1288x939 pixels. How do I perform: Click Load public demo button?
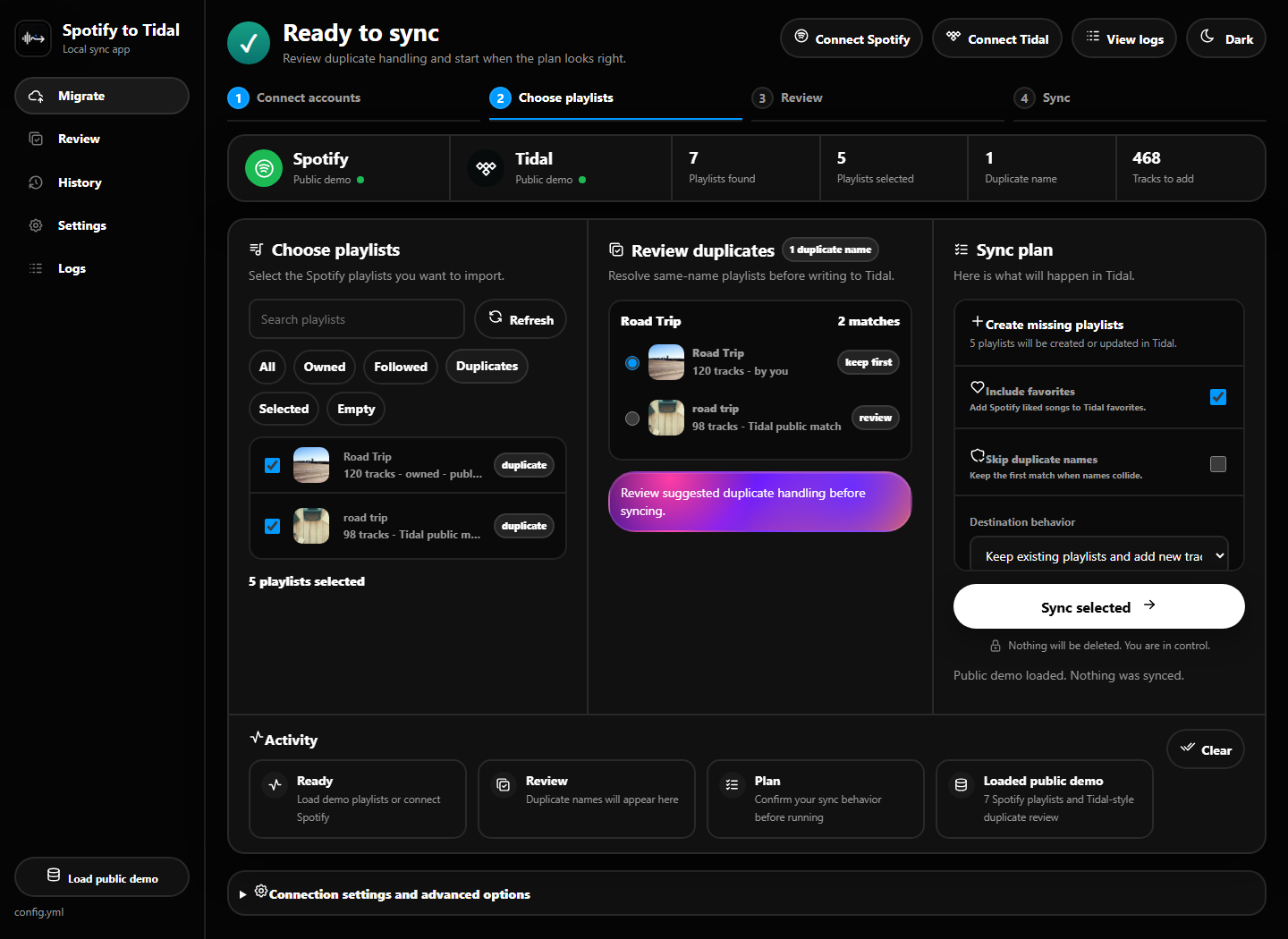pos(102,877)
